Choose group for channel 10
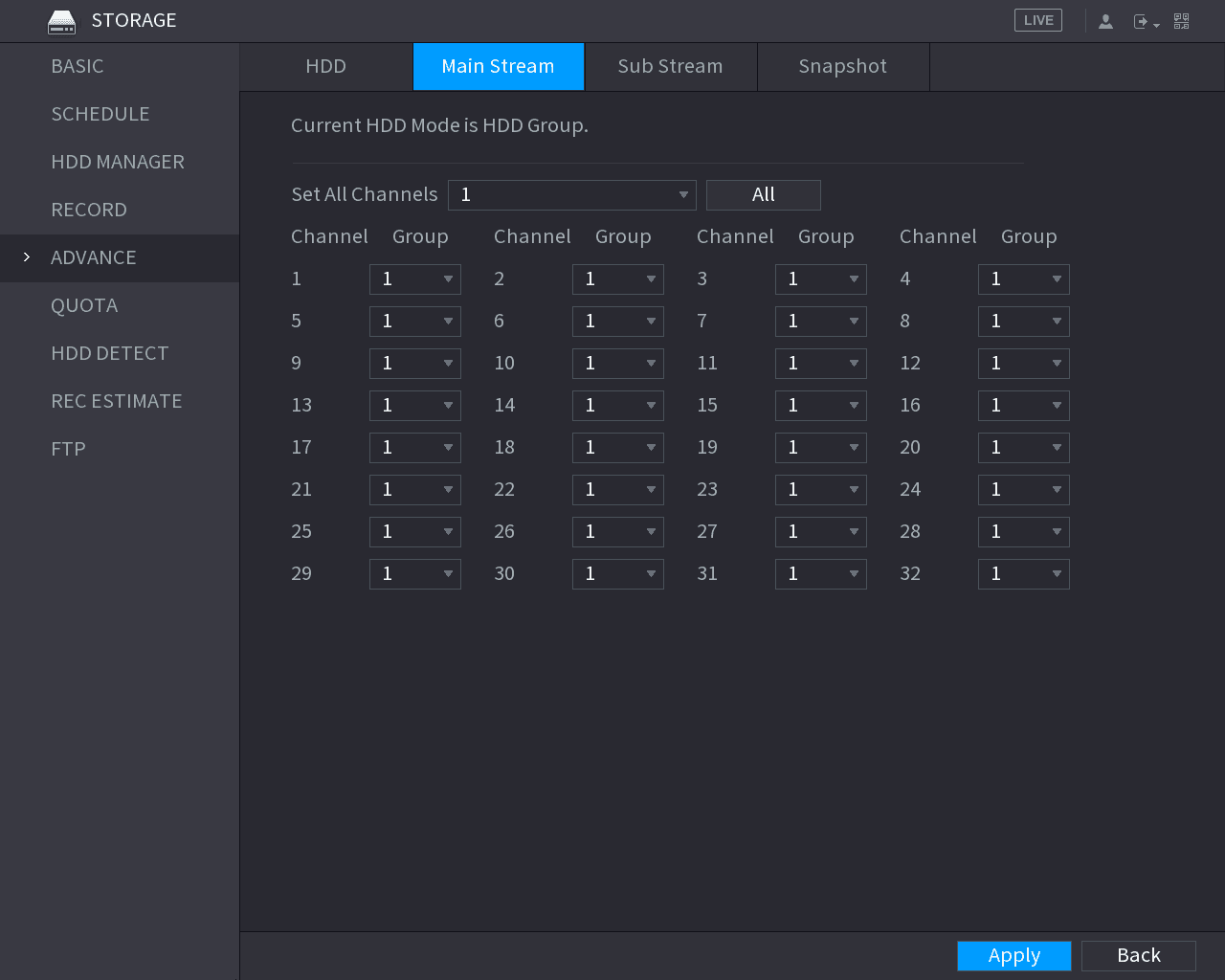The height and width of the screenshot is (980, 1225). pyautogui.click(x=618, y=364)
